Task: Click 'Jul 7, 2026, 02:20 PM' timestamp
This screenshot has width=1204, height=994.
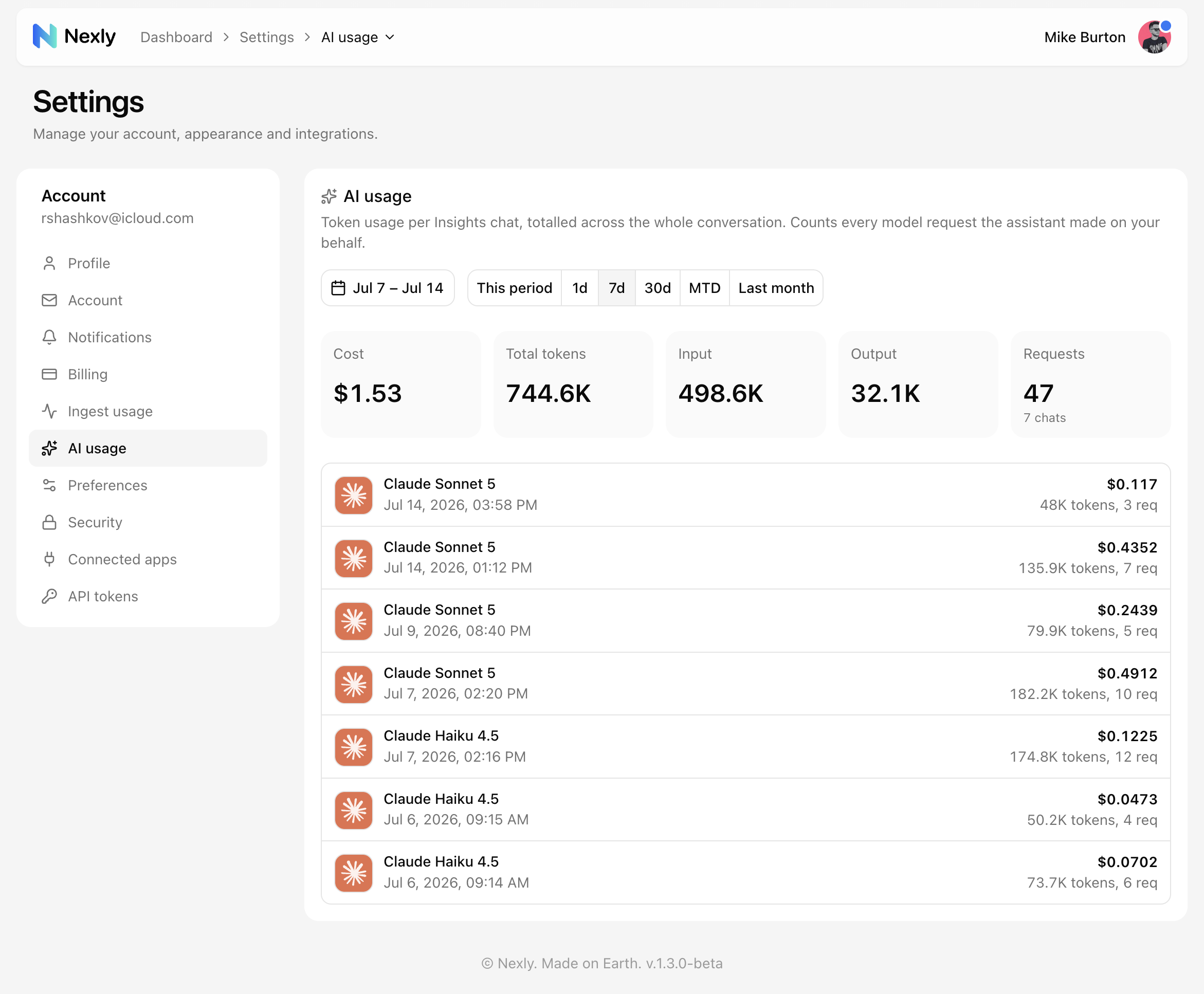Action: [456, 694]
